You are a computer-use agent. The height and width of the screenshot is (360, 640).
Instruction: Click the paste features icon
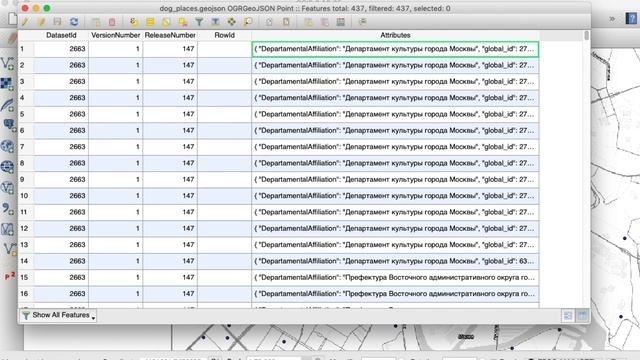tap(286, 22)
